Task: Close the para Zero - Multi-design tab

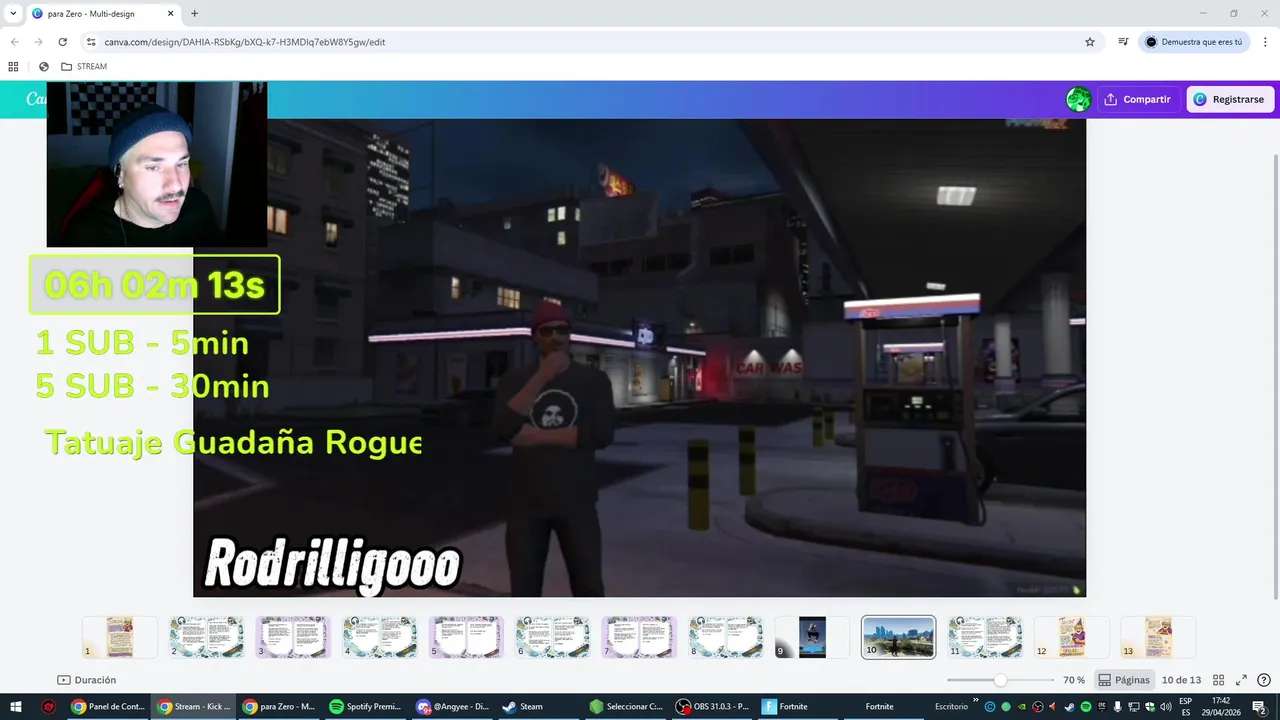Action: click(x=170, y=14)
